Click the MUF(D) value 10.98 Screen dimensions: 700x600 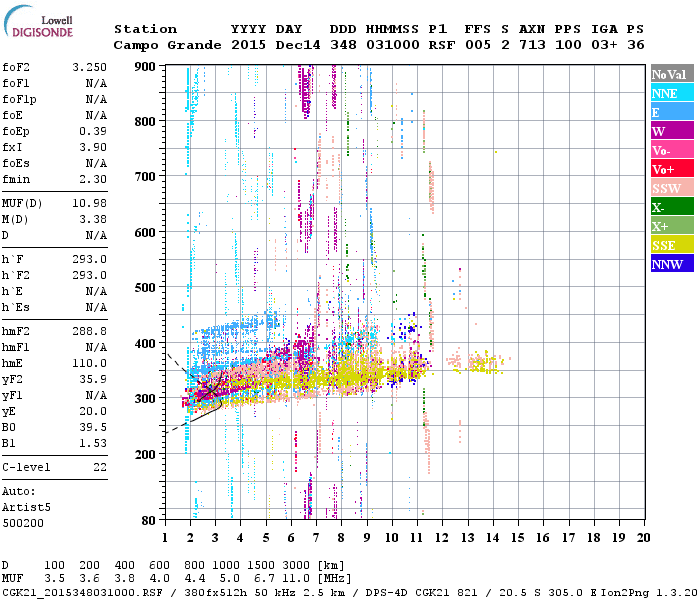click(x=89, y=204)
